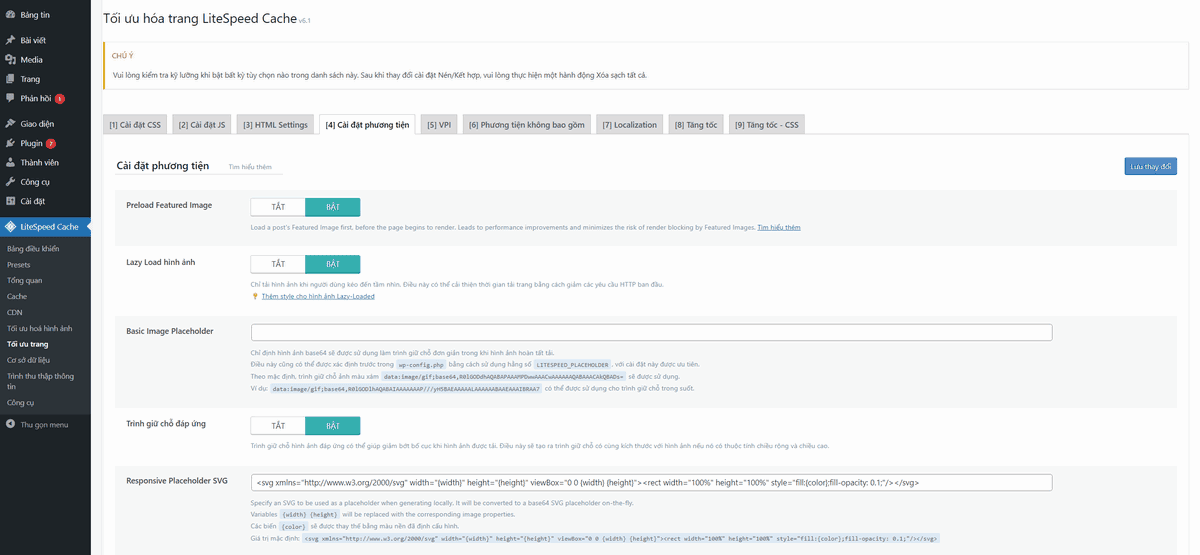Open the [9] Tăng tốc - CSS tab

point(767,125)
